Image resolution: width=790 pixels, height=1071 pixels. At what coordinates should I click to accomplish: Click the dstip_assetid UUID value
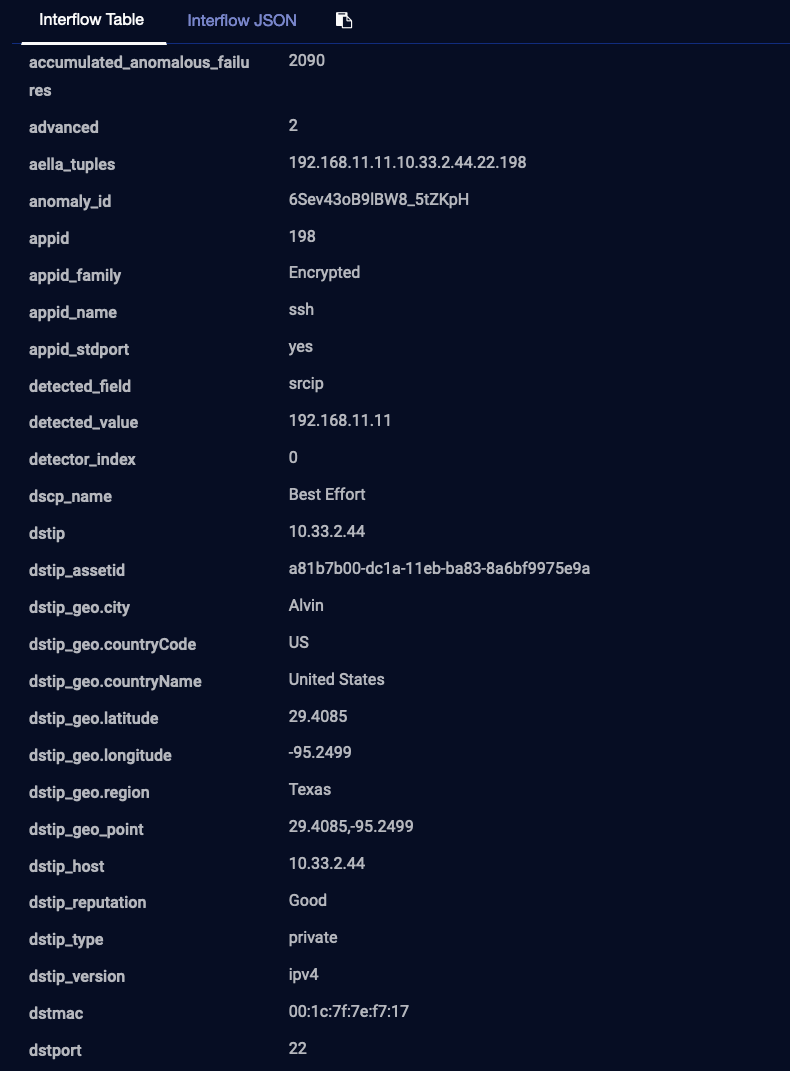click(439, 569)
